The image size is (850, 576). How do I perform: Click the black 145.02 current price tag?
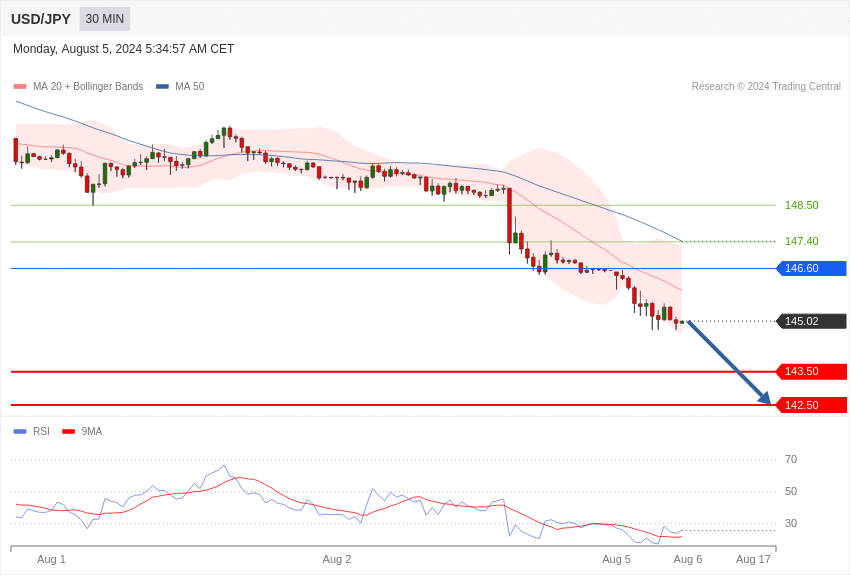pos(812,321)
